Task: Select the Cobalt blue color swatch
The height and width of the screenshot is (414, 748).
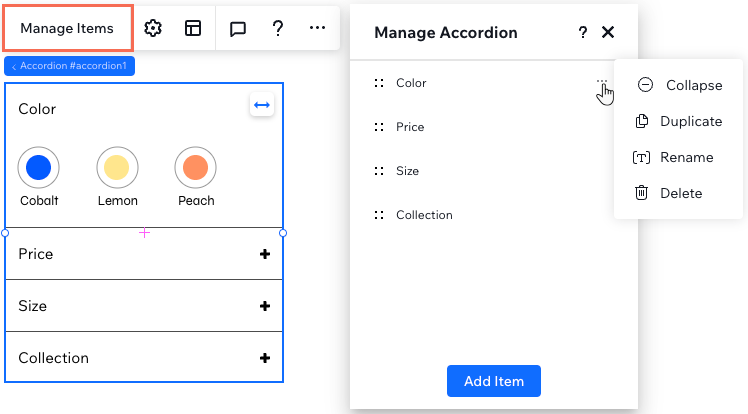Action: tap(39, 167)
